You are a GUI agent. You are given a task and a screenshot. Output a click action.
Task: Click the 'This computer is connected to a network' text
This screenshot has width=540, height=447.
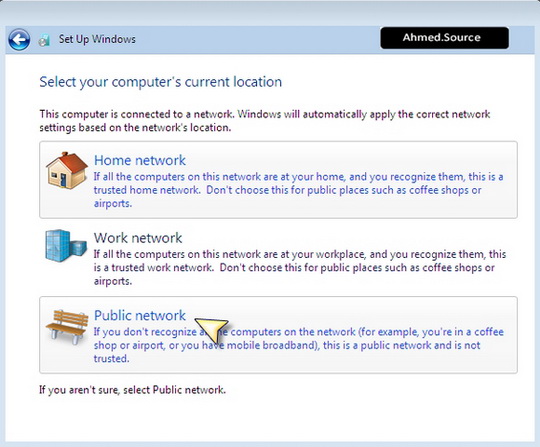(x=265, y=121)
